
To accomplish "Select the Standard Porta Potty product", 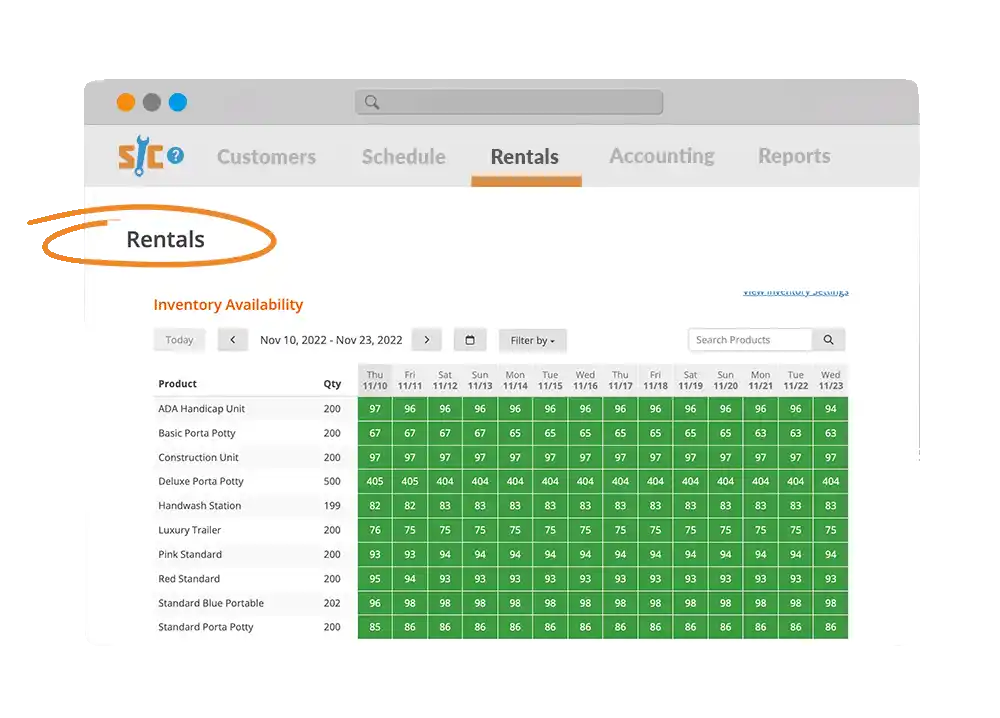I will pos(206,627).
